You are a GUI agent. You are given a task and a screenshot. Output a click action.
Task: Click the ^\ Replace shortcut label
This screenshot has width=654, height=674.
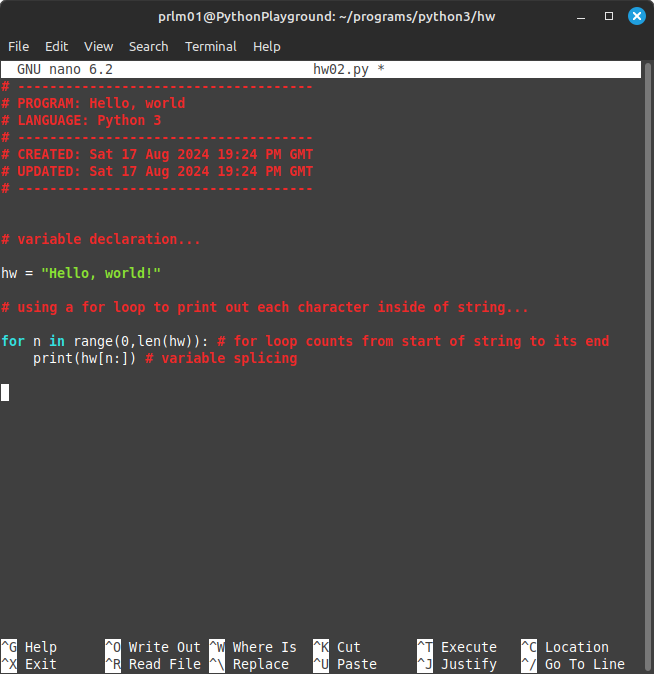249,664
